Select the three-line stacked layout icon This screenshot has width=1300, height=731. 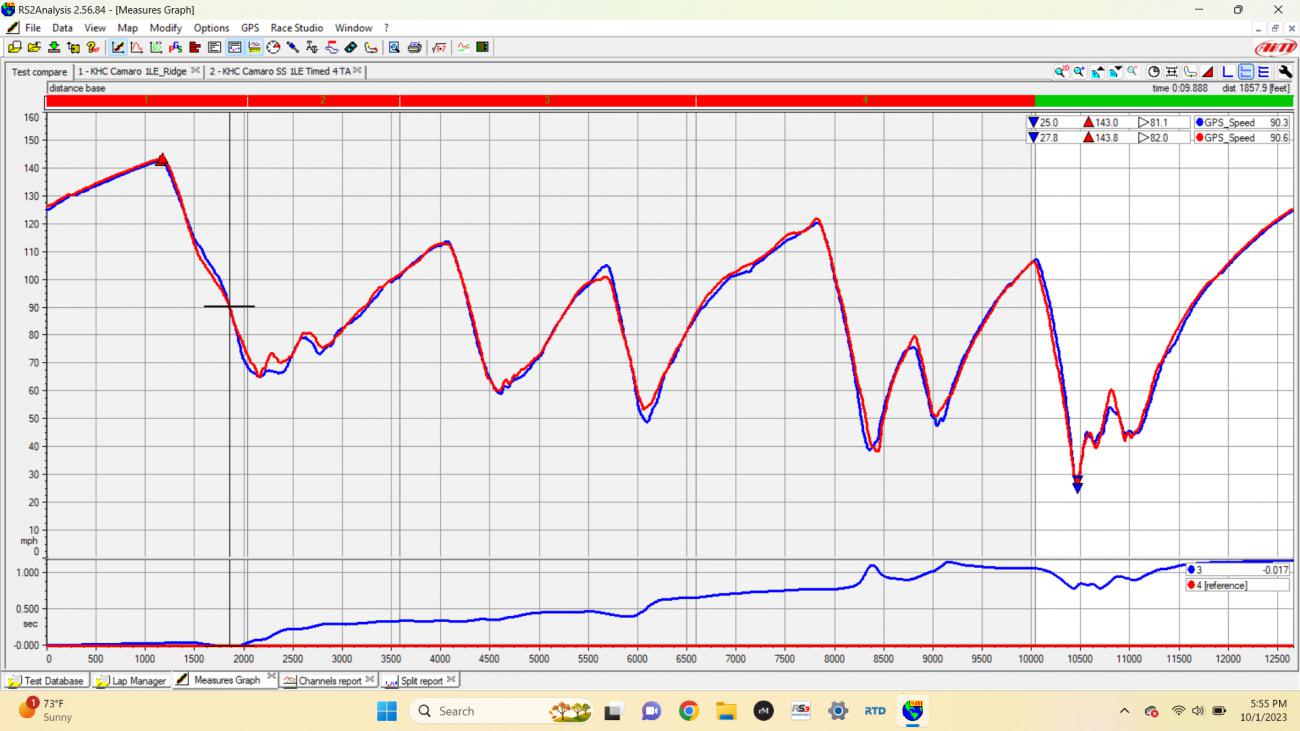[x=1263, y=72]
